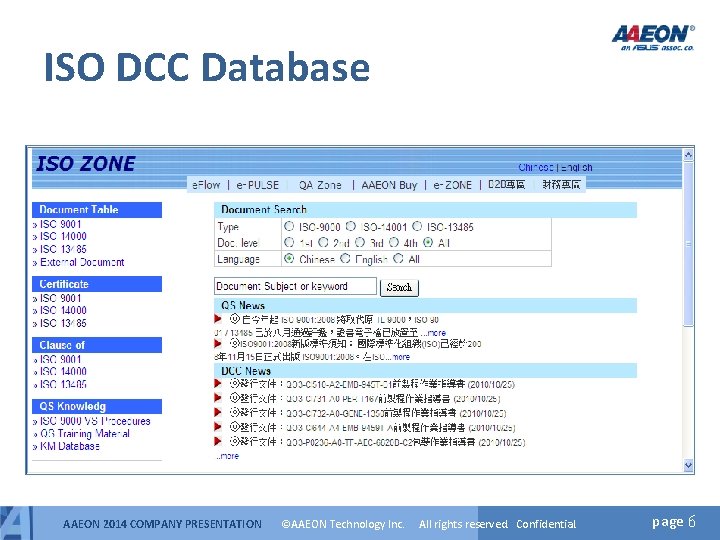Viewport: 720px width, 540px height.
Task: Select All for Language radio
Action: 398,259
